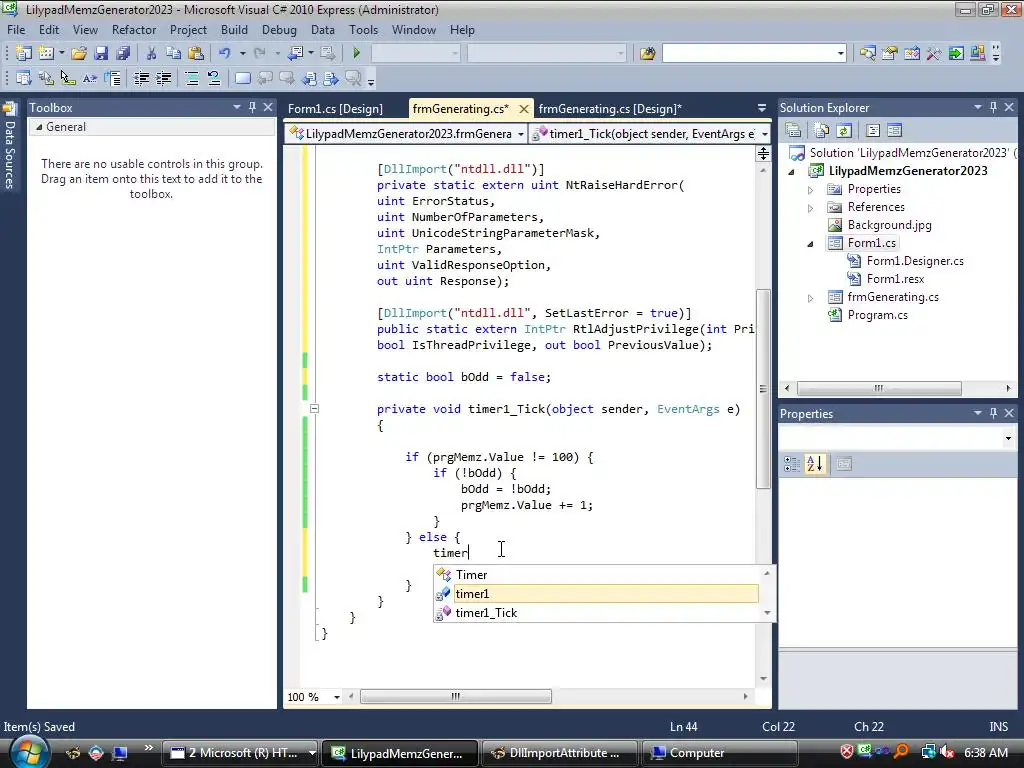The image size is (1024, 768).
Task: Open the Properties panel object dropdown
Action: coord(1008,439)
